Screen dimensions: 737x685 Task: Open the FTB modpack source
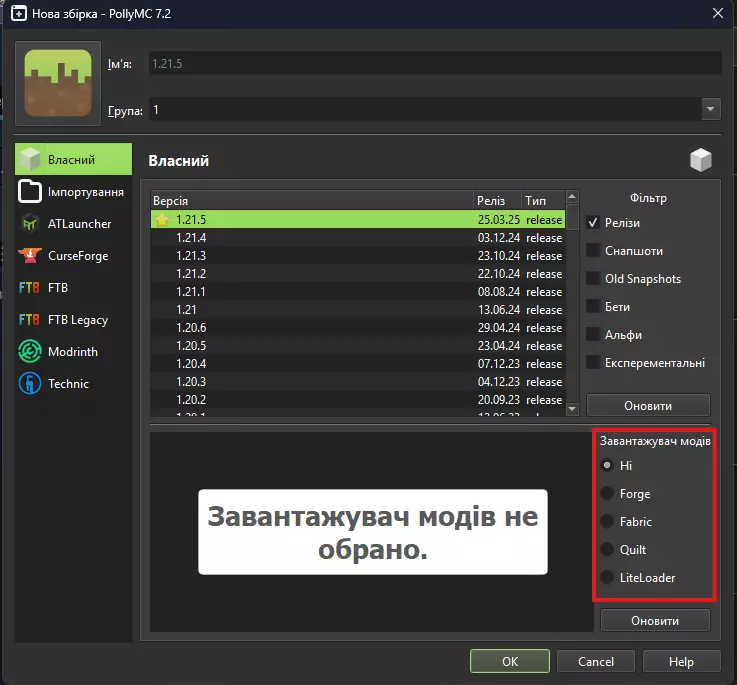(x=73, y=288)
